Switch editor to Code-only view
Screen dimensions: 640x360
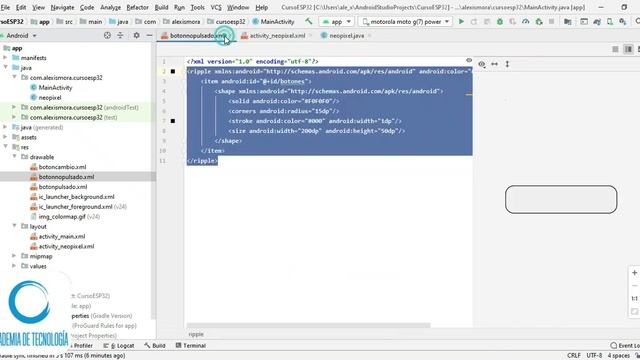pos(615,49)
